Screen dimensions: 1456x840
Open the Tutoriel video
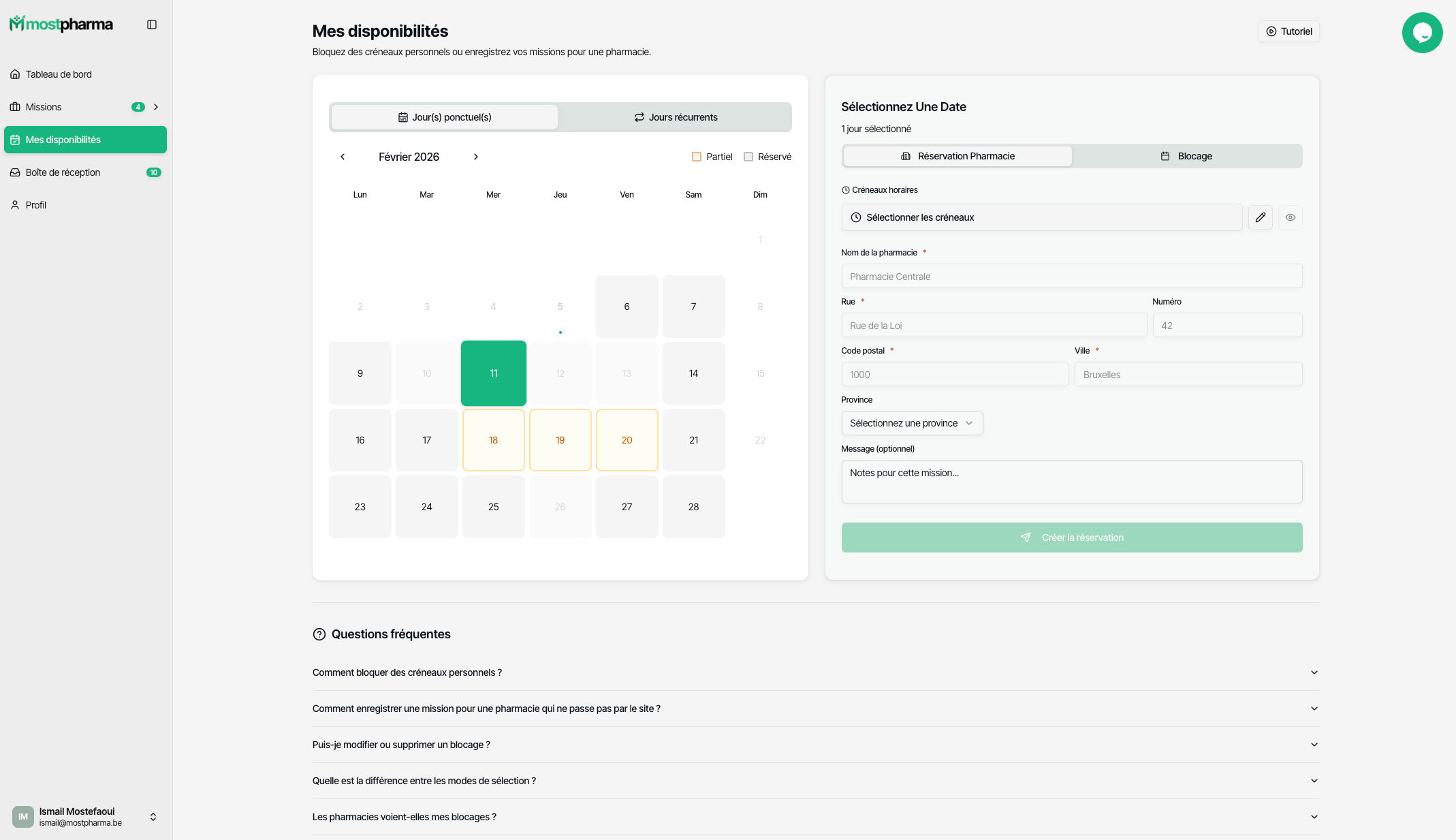(1288, 31)
